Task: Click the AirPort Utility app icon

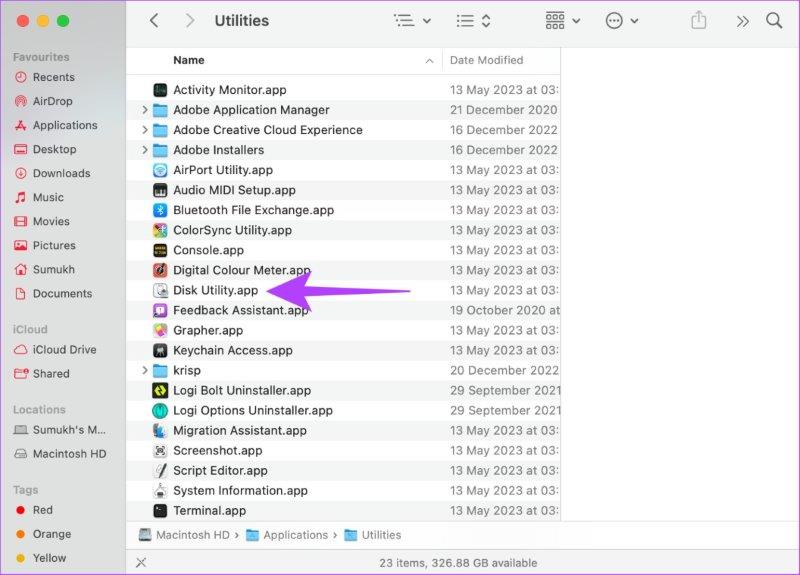Action: [x=160, y=170]
